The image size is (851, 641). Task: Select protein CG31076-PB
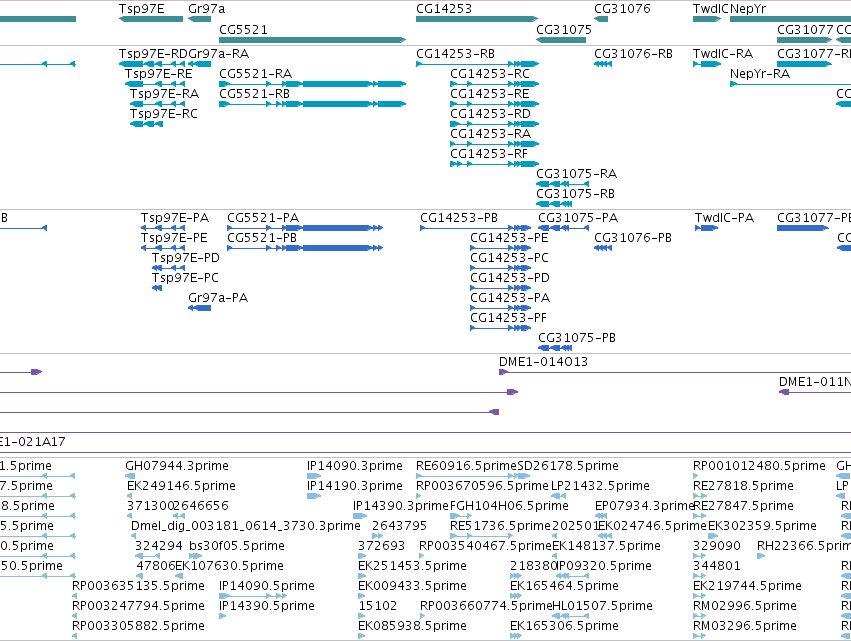pyautogui.click(x=603, y=248)
